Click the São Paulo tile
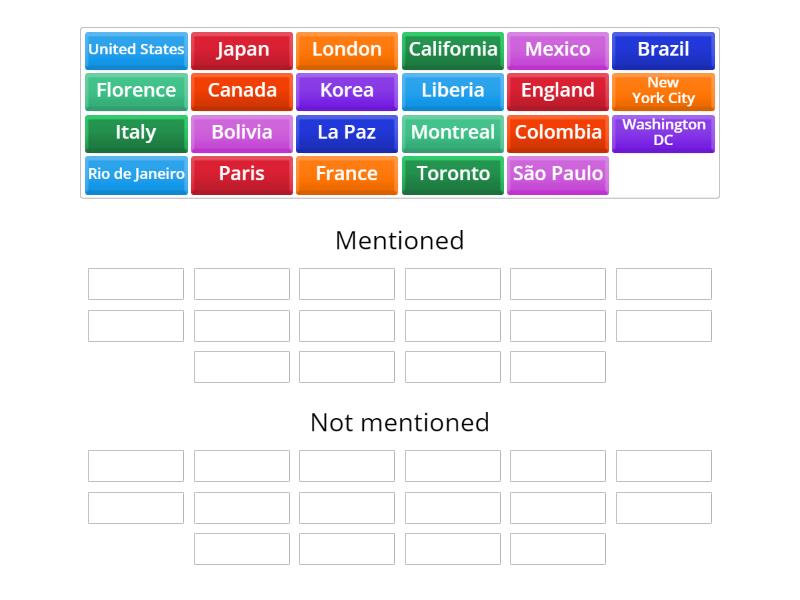The height and width of the screenshot is (600, 800). 558,176
